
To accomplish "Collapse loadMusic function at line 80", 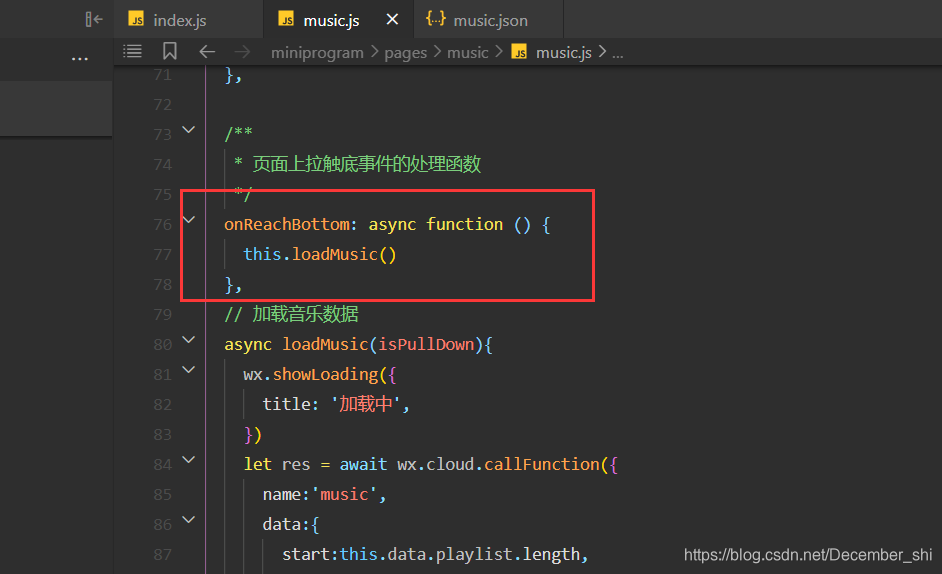I will [189, 340].
